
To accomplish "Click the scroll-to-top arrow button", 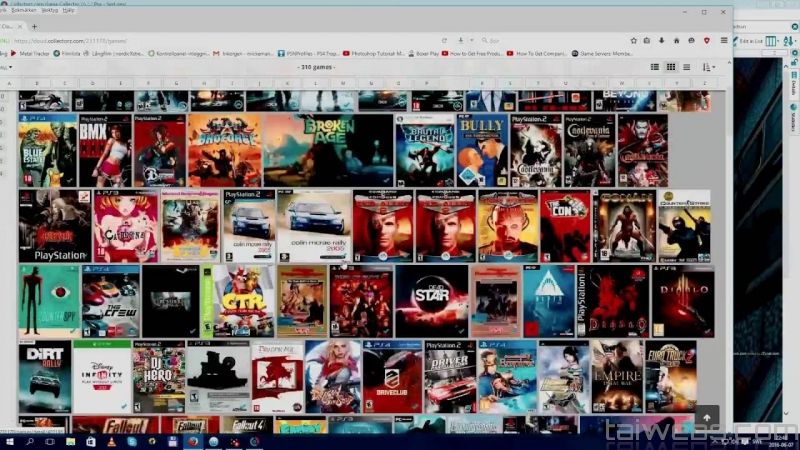I will [x=707, y=418].
